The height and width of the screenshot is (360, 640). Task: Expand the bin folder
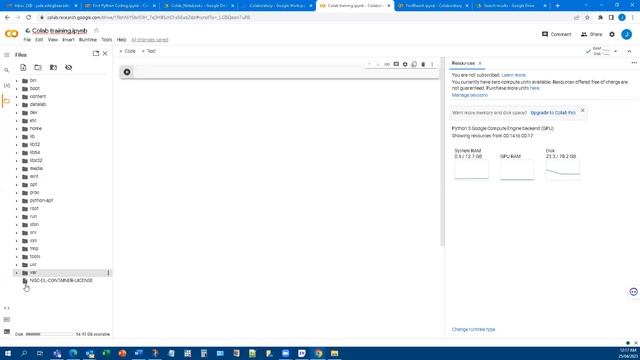(17, 80)
